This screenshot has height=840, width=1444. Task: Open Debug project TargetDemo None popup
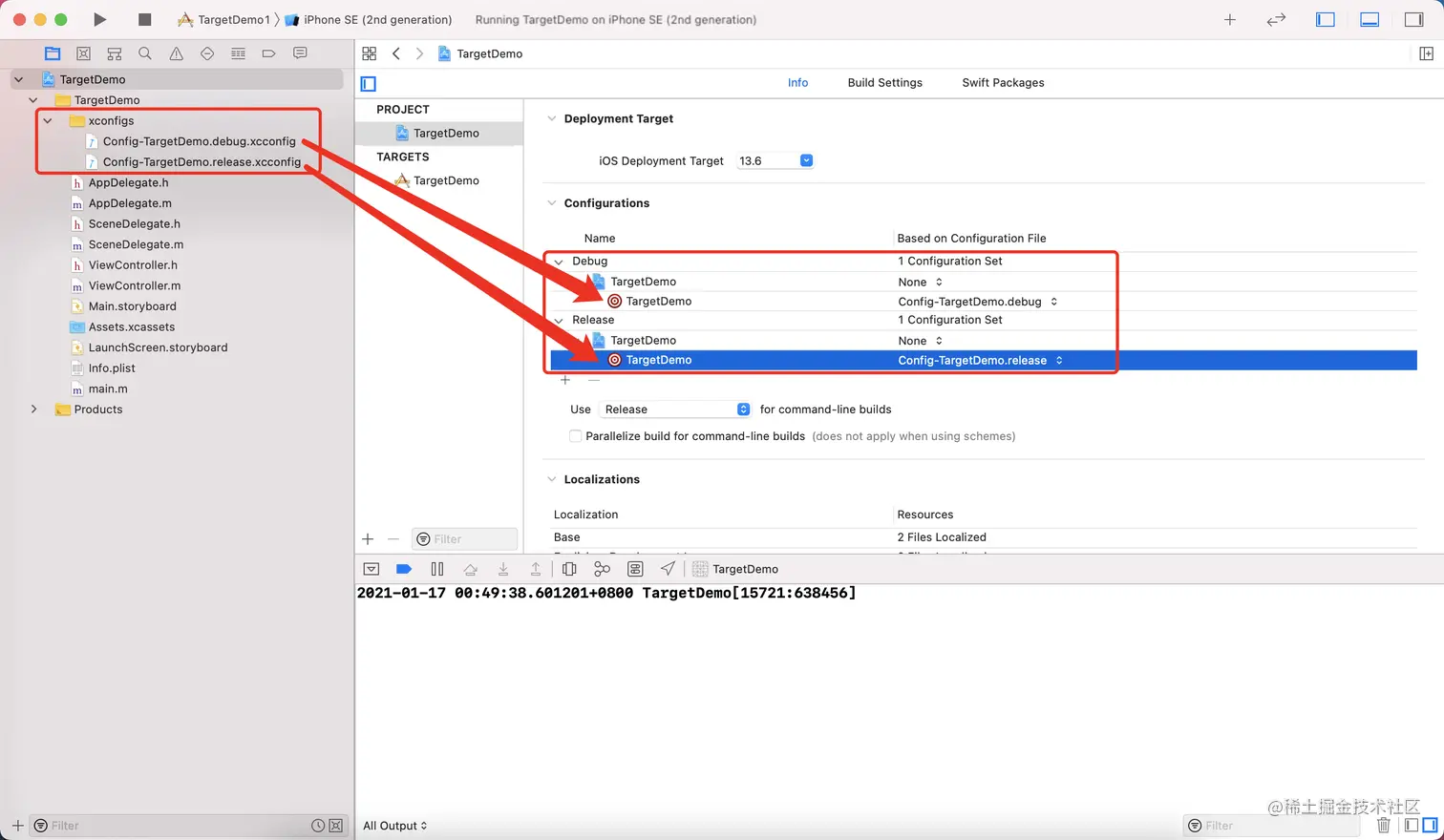click(921, 282)
